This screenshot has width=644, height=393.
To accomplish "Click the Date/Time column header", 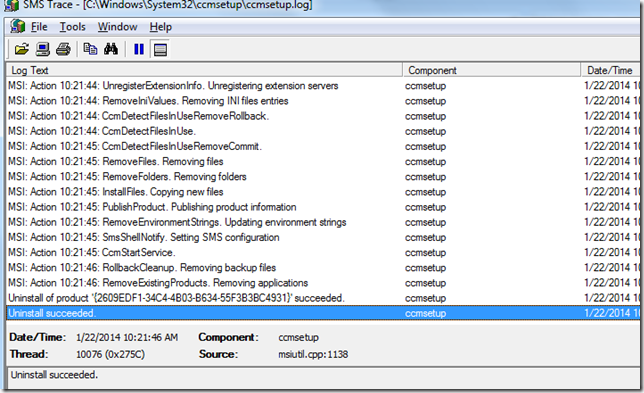I will tap(611, 70).
